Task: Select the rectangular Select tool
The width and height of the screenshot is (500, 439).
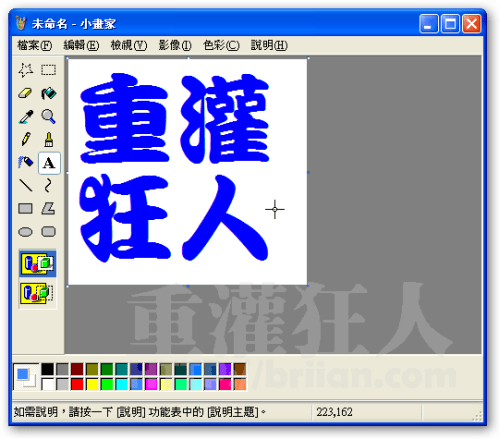Action: click(x=49, y=70)
